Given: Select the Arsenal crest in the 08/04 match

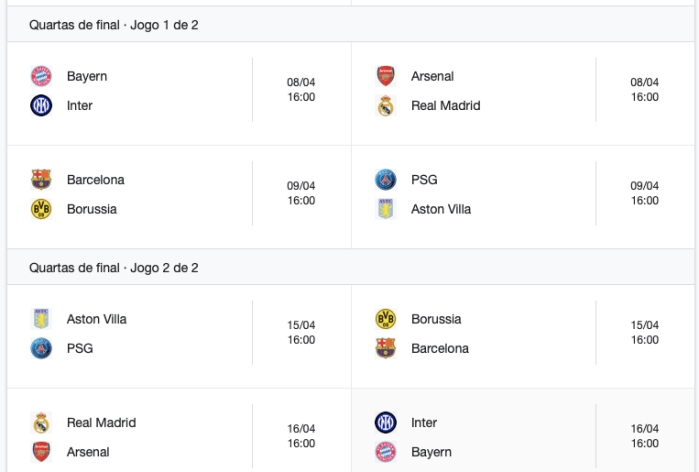Looking at the screenshot, I should (x=385, y=76).
